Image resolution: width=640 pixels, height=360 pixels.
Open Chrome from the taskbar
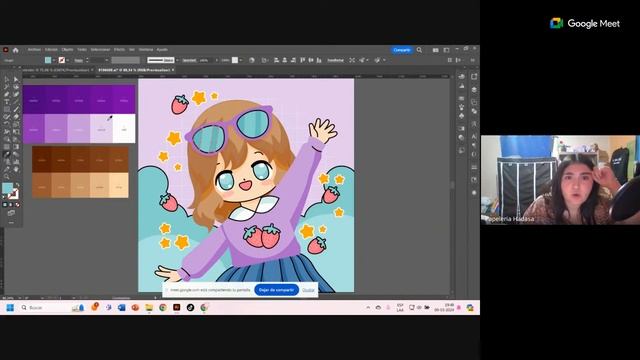[162, 307]
